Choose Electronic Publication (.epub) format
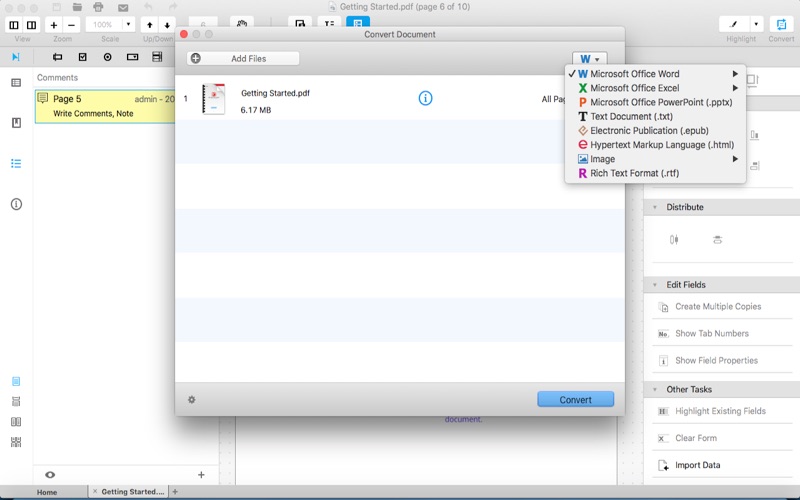This screenshot has width=800, height=500. [x=655, y=131]
